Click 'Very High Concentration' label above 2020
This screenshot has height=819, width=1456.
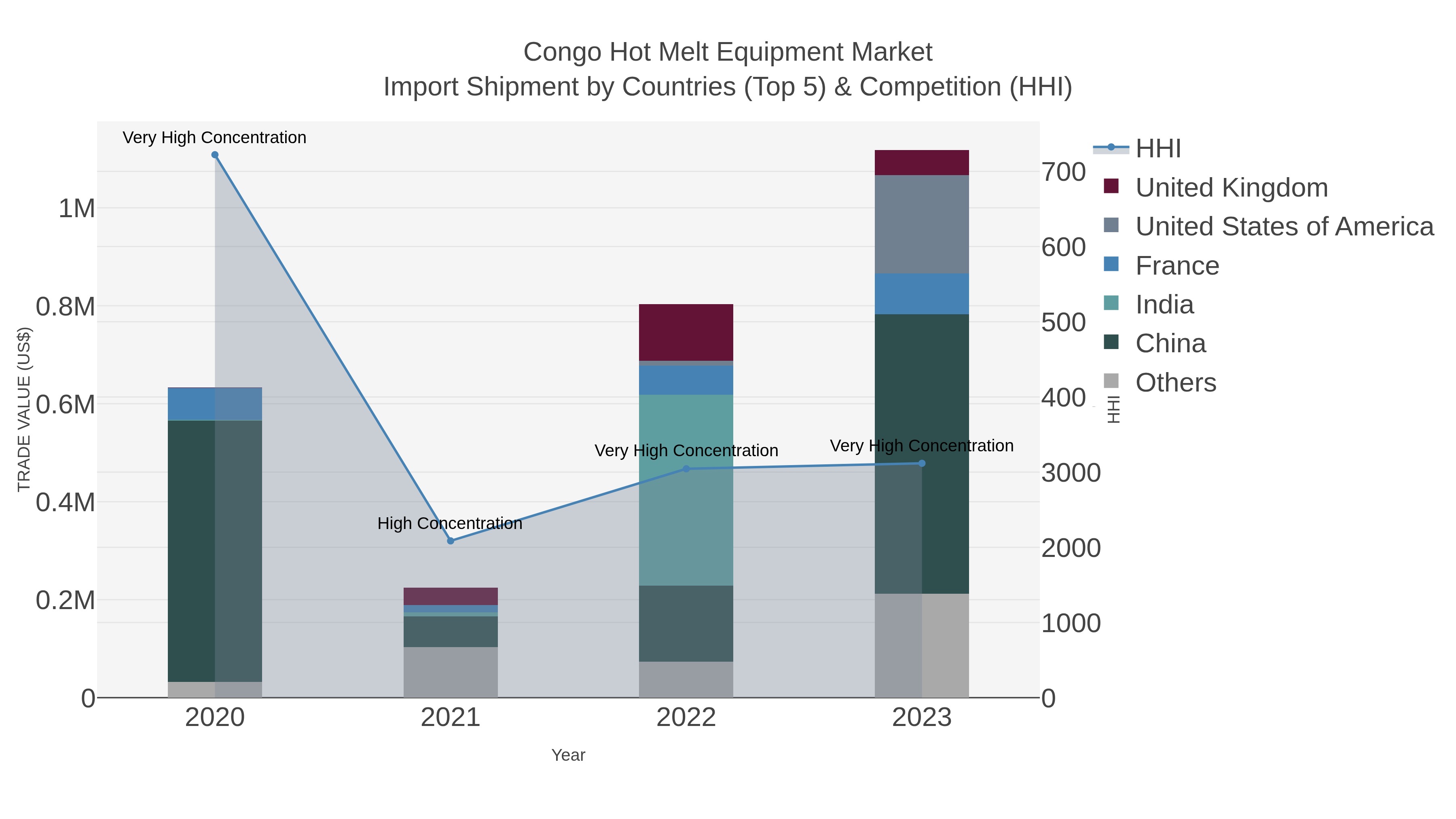click(214, 138)
